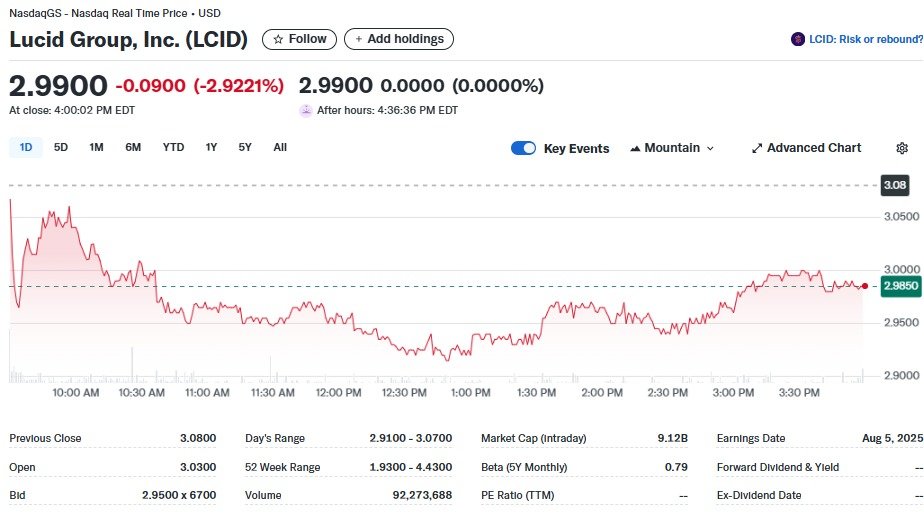
Task: Show the All time range
Action: coord(280,147)
